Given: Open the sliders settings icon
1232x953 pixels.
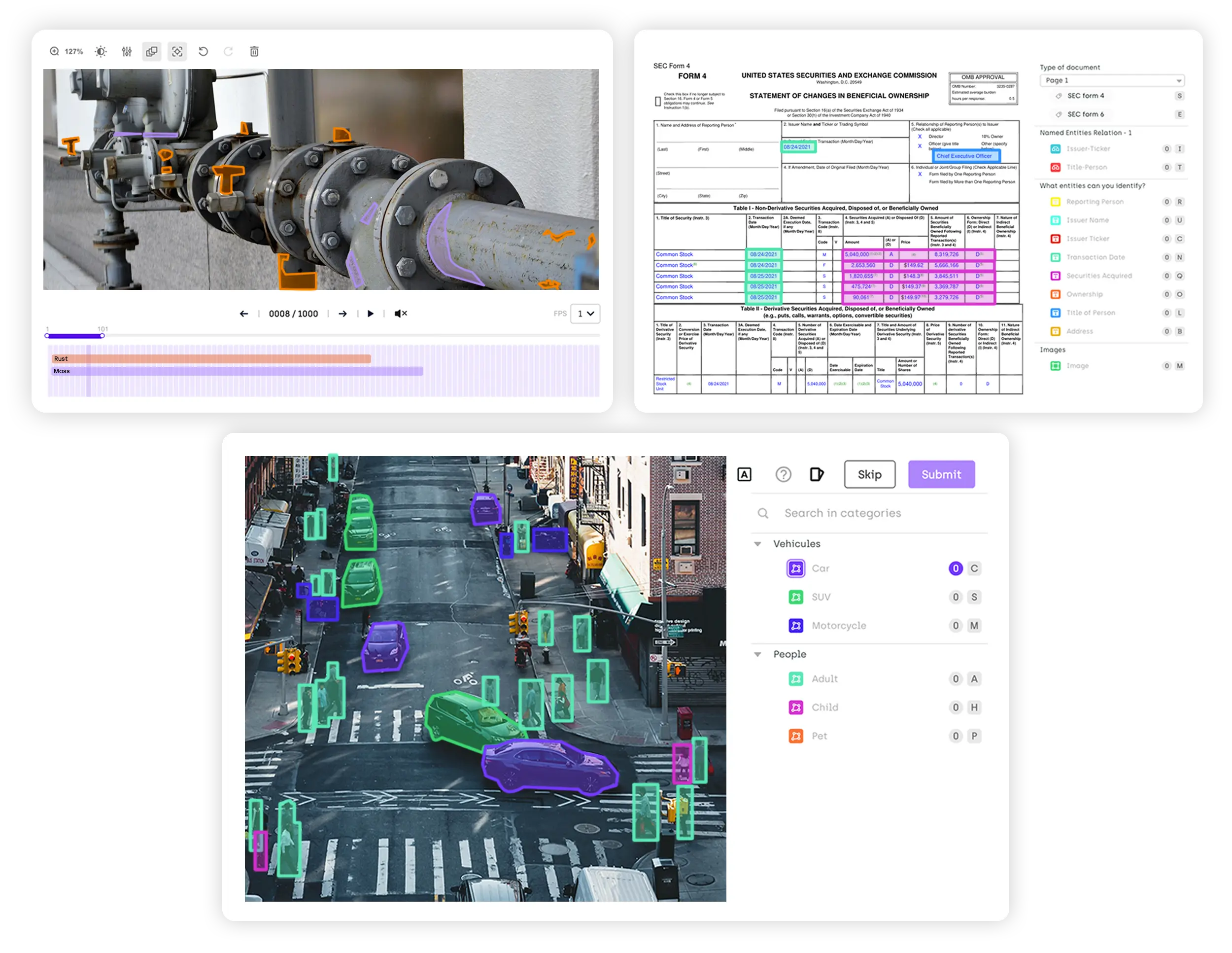Looking at the screenshot, I should 126,51.
